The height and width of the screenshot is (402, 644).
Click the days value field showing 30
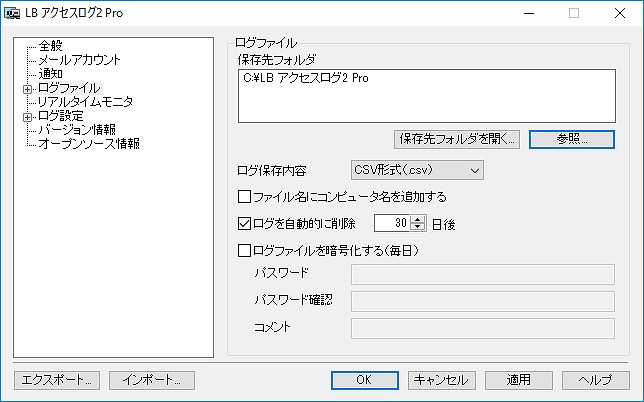point(392,223)
